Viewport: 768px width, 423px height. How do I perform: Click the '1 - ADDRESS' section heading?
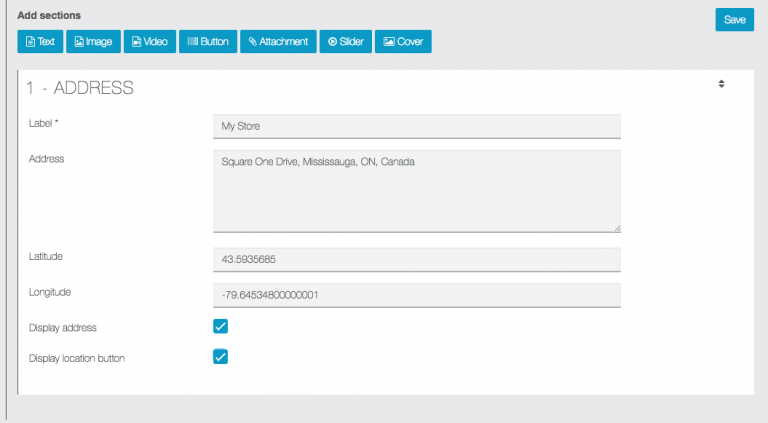(80, 88)
